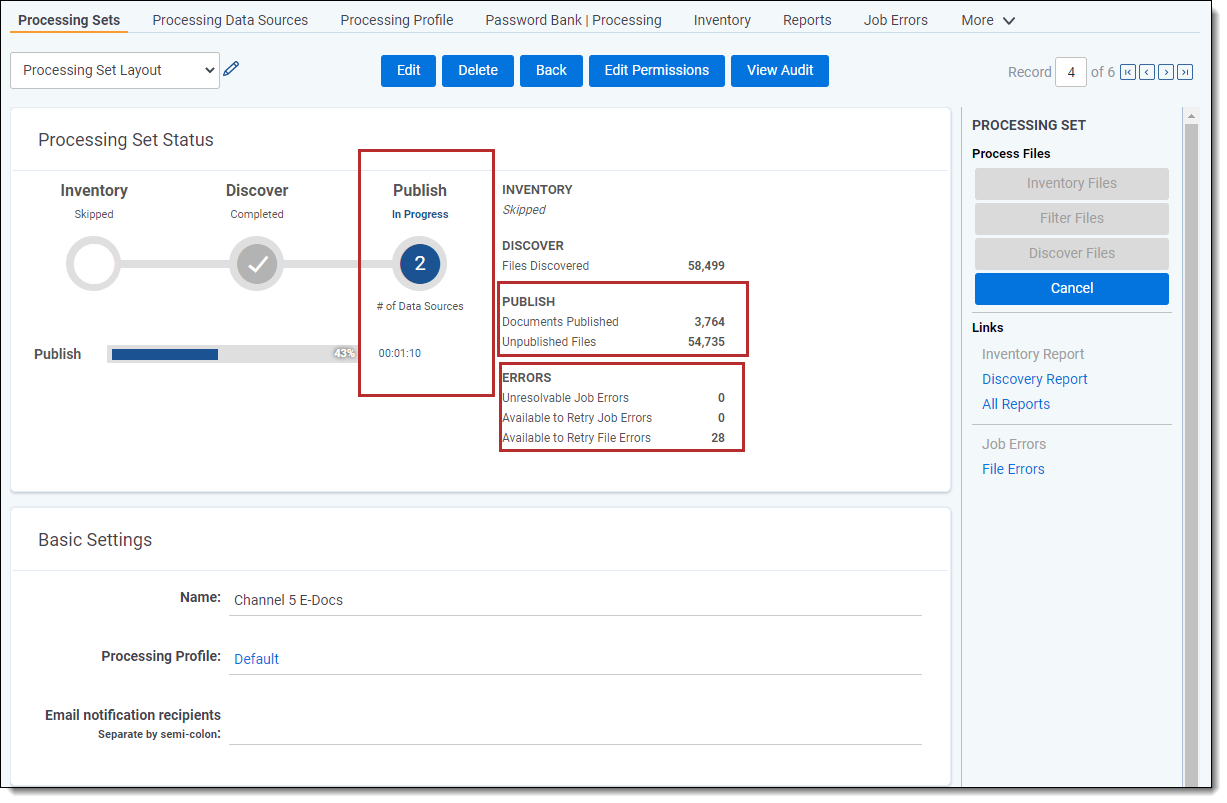Click the Name field Channel 5 E-Docs
1227x803 pixels.
[575, 600]
